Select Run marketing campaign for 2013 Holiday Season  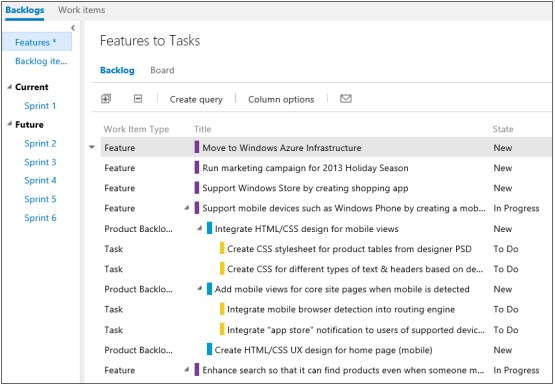[305, 168]
